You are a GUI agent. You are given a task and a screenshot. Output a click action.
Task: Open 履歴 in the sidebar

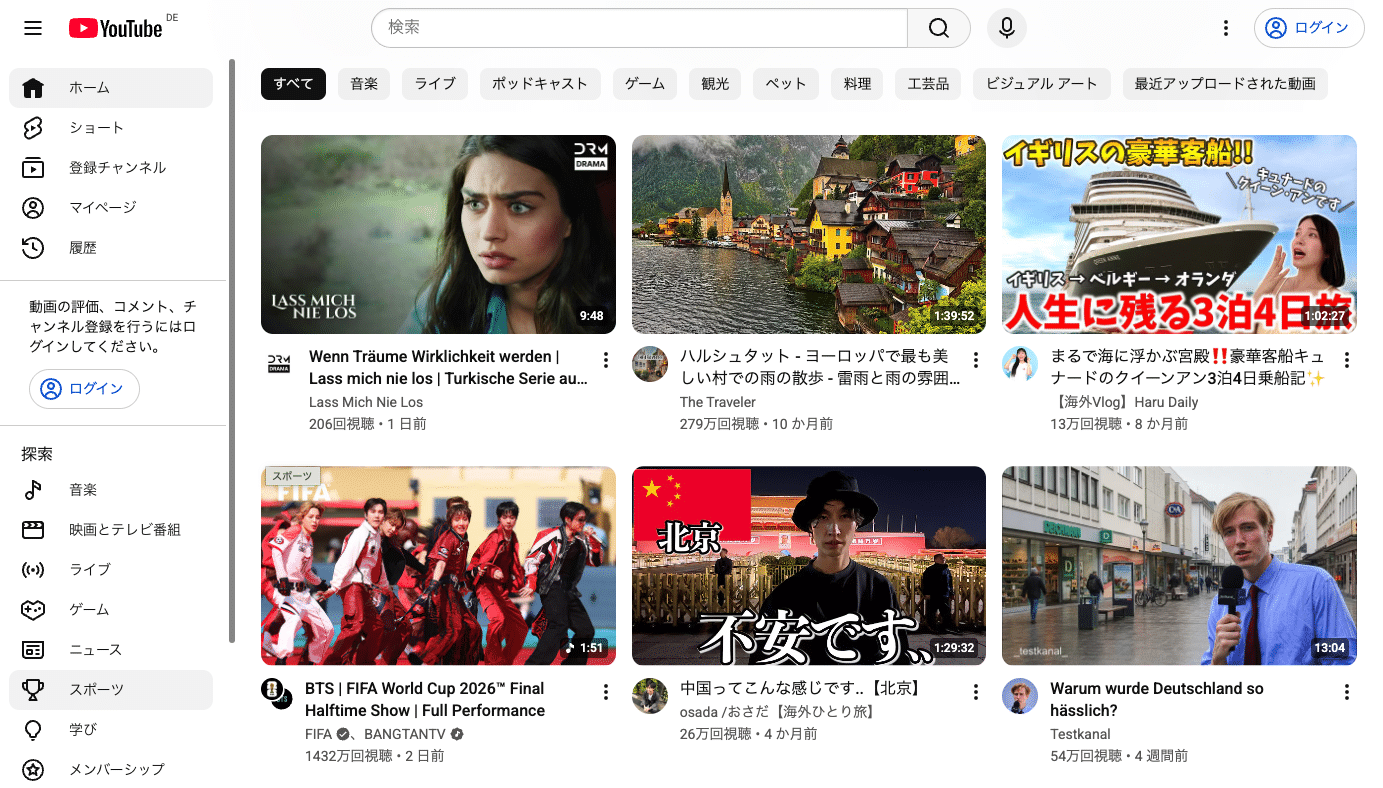[111, 248]
